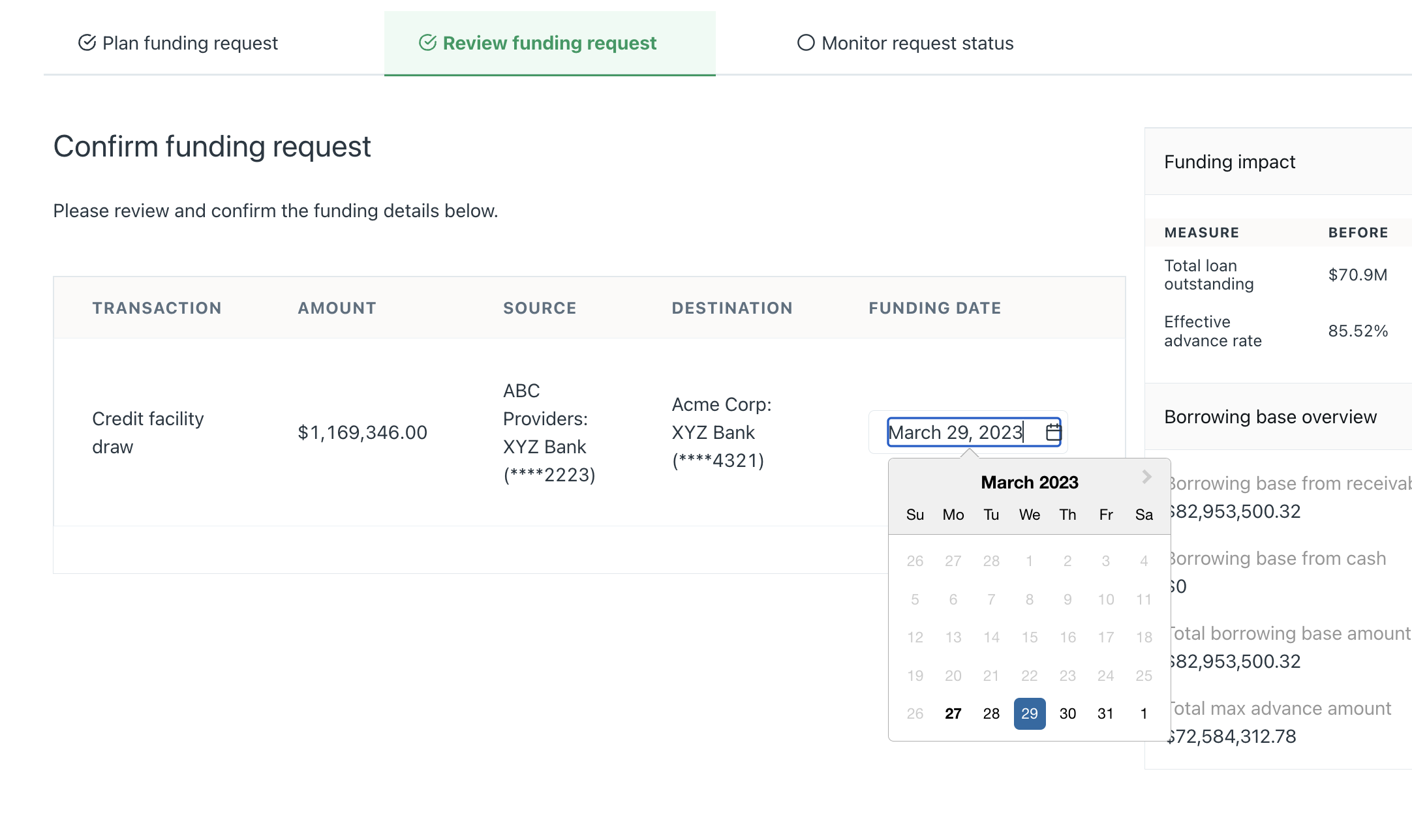1412x840 pixels.
Task: Click the Monitor request status circle icon
Action: [806, 43]
